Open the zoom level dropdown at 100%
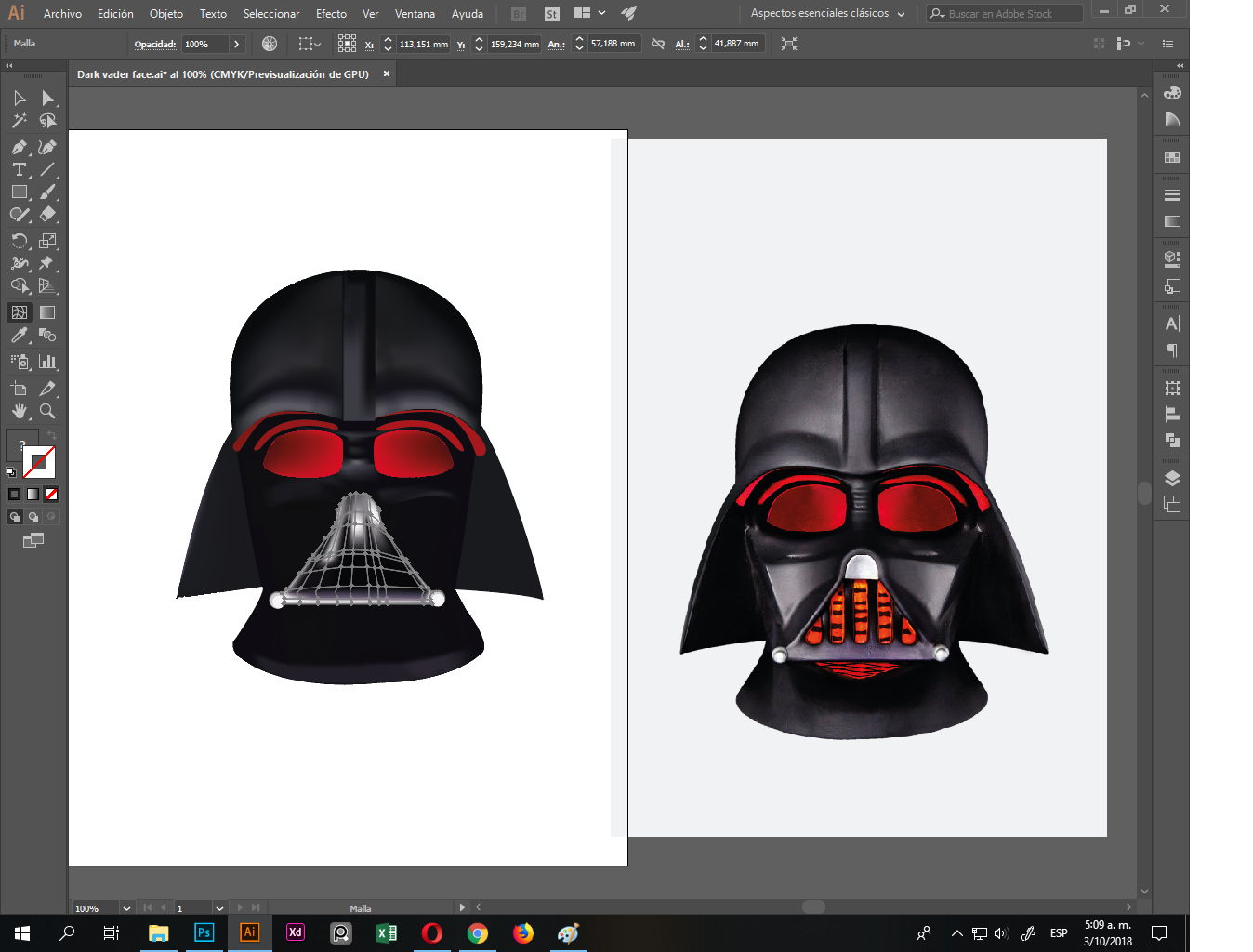The height and width of the screenshot is (952, 1253). (x=126, y=908)
